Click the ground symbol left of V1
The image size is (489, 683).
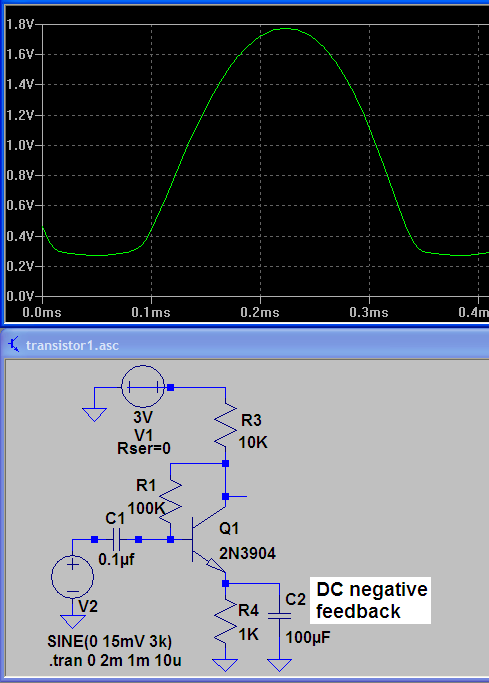click(x=94, y=415)
